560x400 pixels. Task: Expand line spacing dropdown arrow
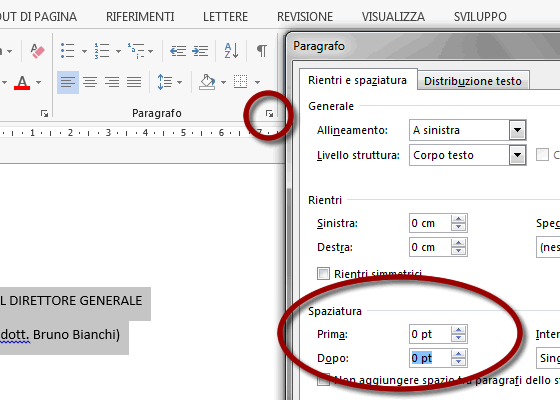pyautogui.click(x=180, y=82)
